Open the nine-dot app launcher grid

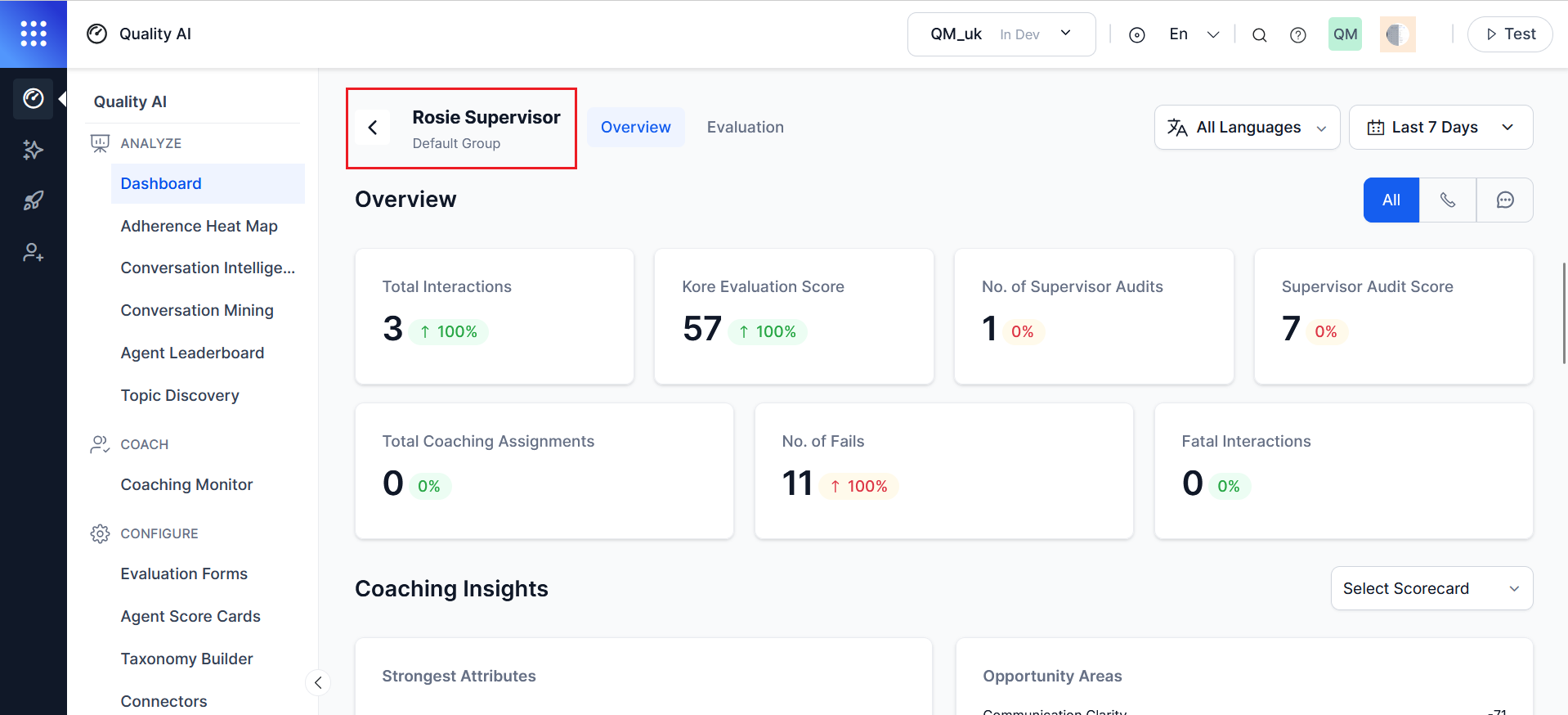point(34,34)
